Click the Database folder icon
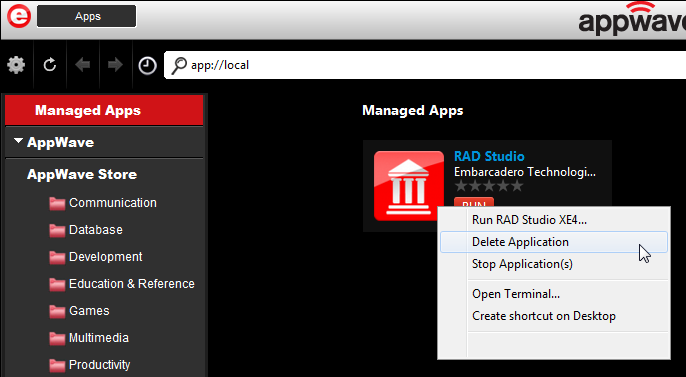Viewport: 686px width, 377px height. click(x=57, y=230)
